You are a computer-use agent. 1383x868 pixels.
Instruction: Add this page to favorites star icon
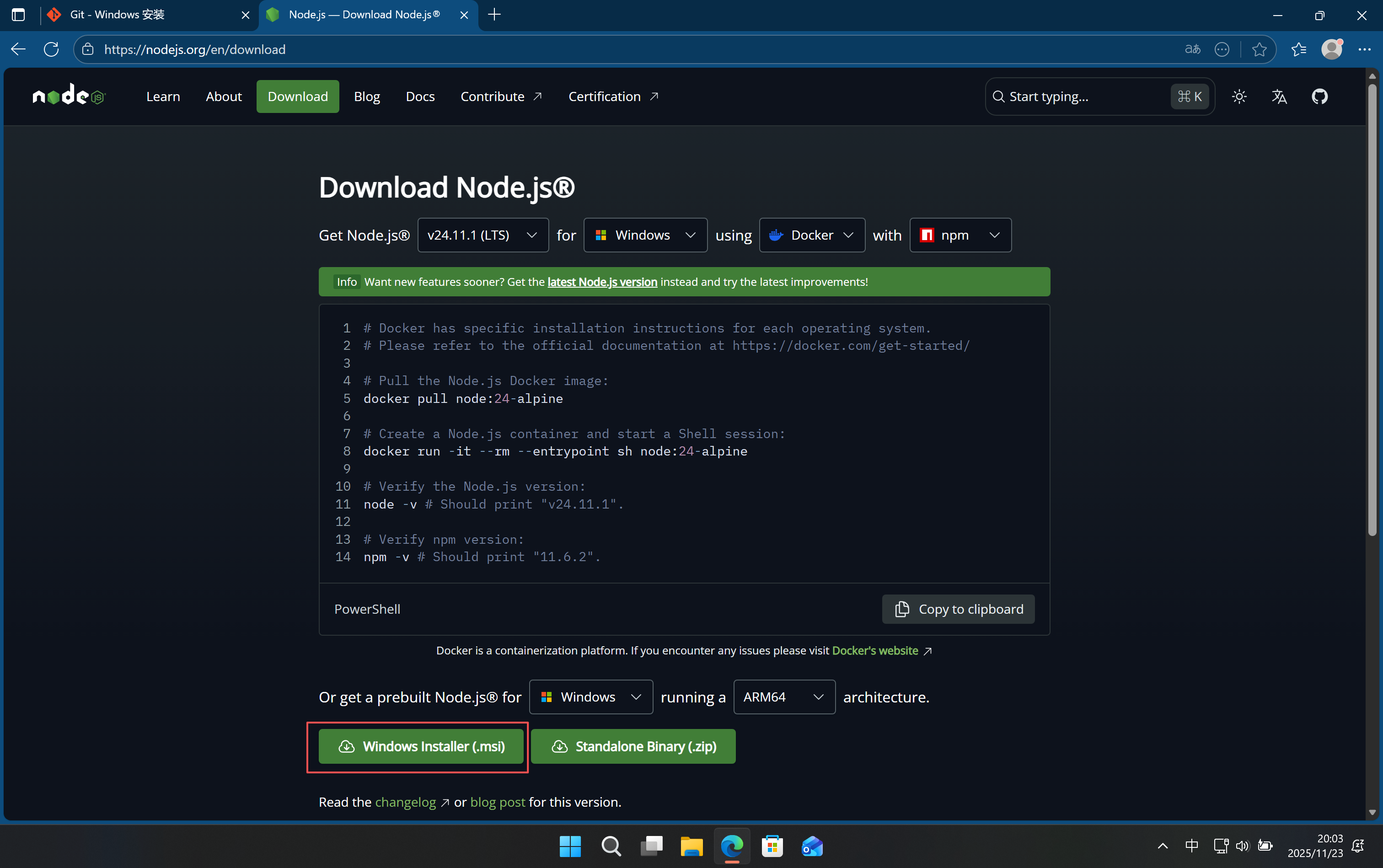[x=1259, y=49]
